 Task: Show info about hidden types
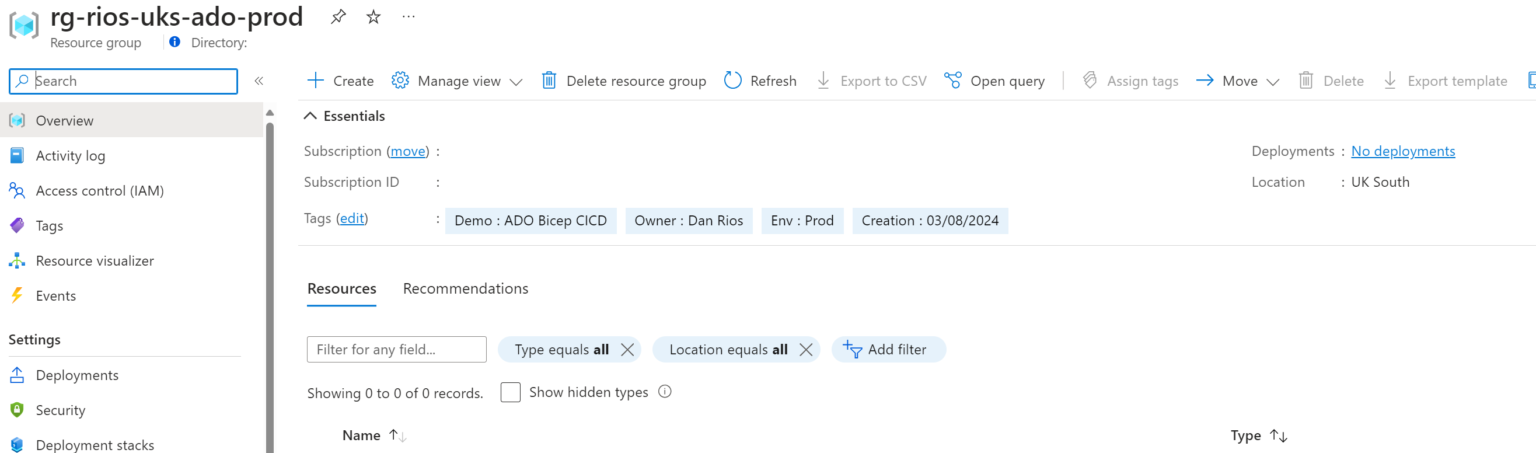pyautogui.click(x=664, y=392)
